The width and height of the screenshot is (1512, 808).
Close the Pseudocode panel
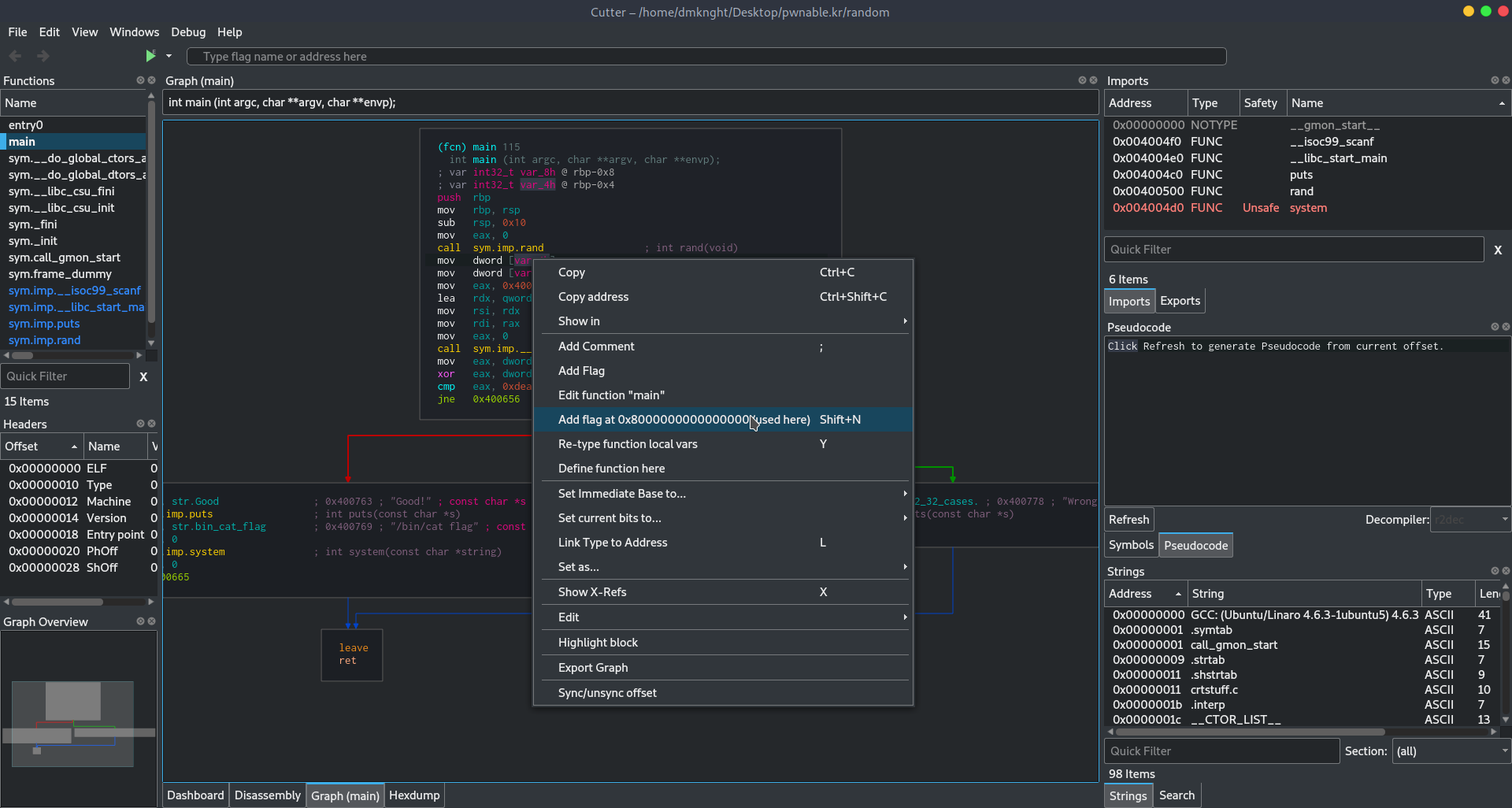pos(1506,327)
